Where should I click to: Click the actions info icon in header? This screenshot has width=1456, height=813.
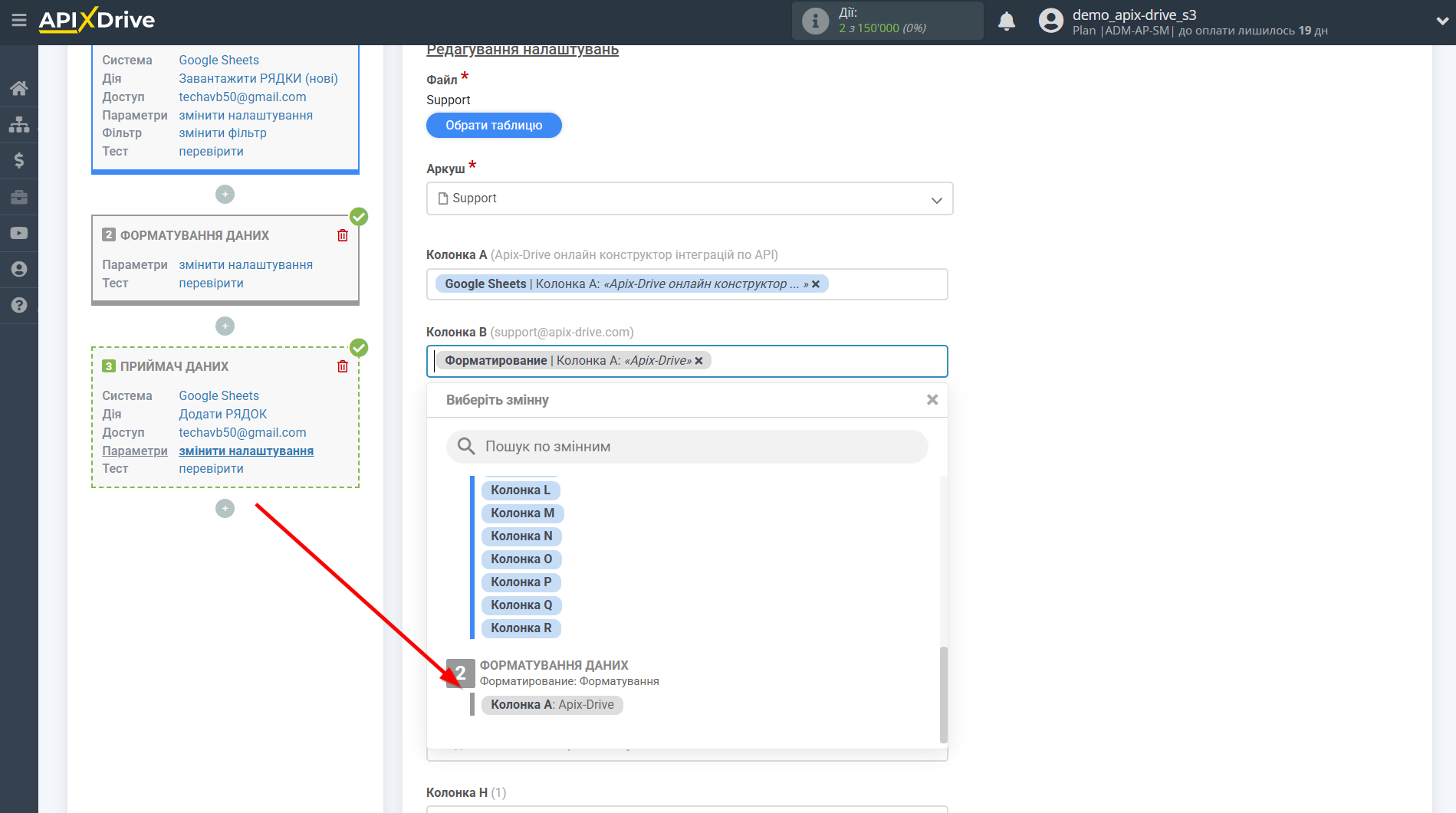[815, 21]
